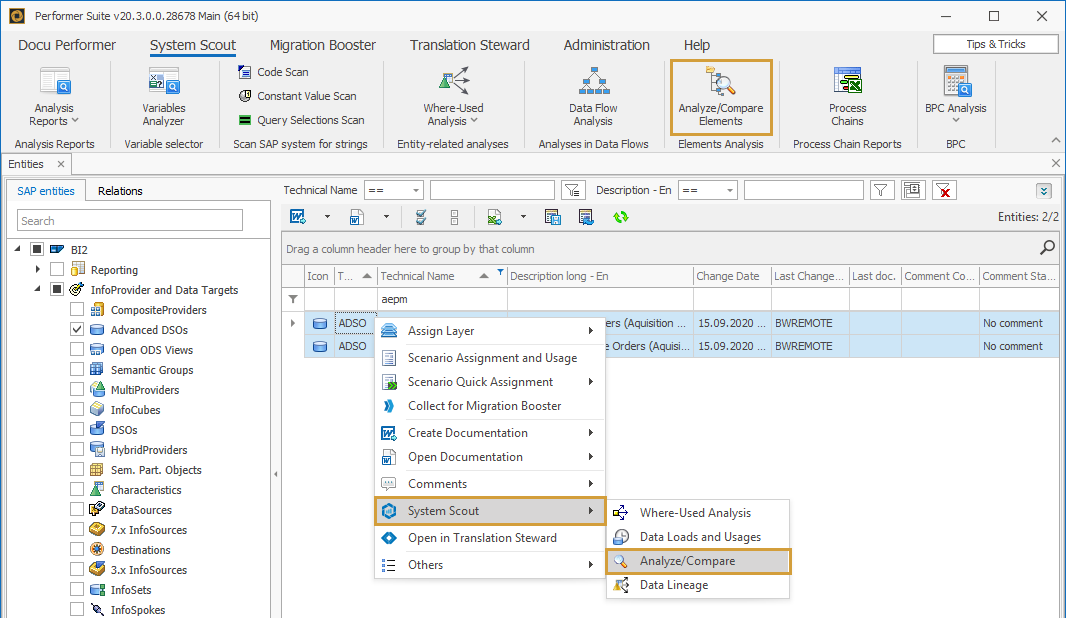Viewport: 1066px width, 618px height.
Task: Open BPC Analysis
Action: click(x=955, y=97)
